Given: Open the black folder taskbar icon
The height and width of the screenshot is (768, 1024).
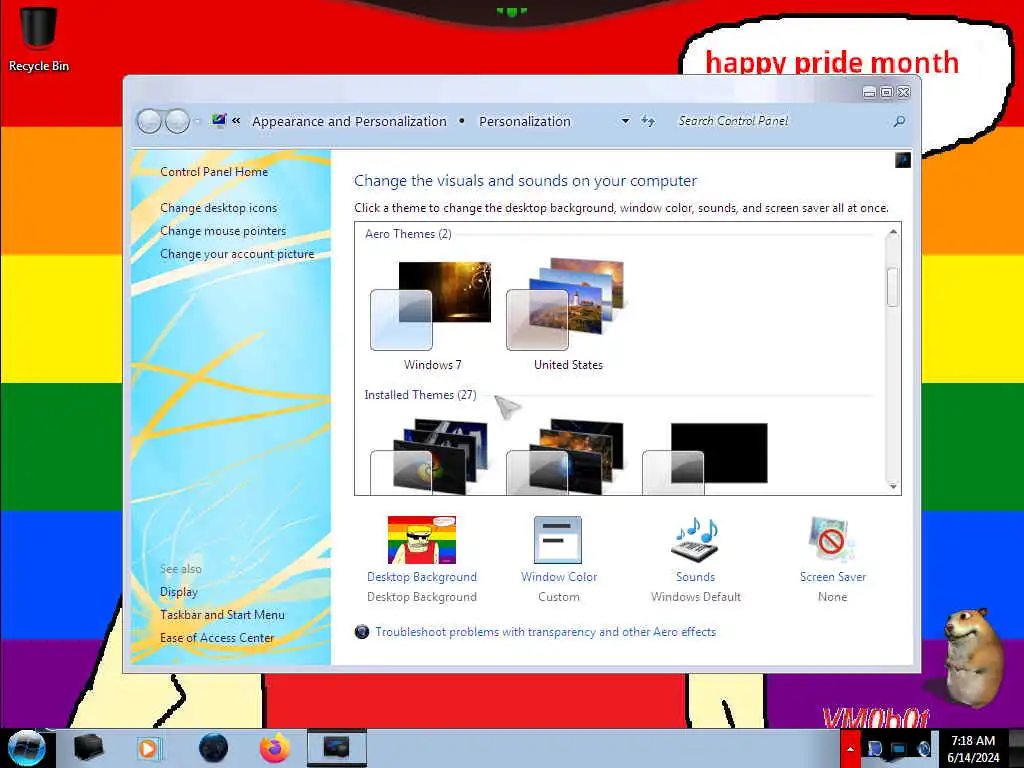Looking at the screenshot, I should (89, 748).
